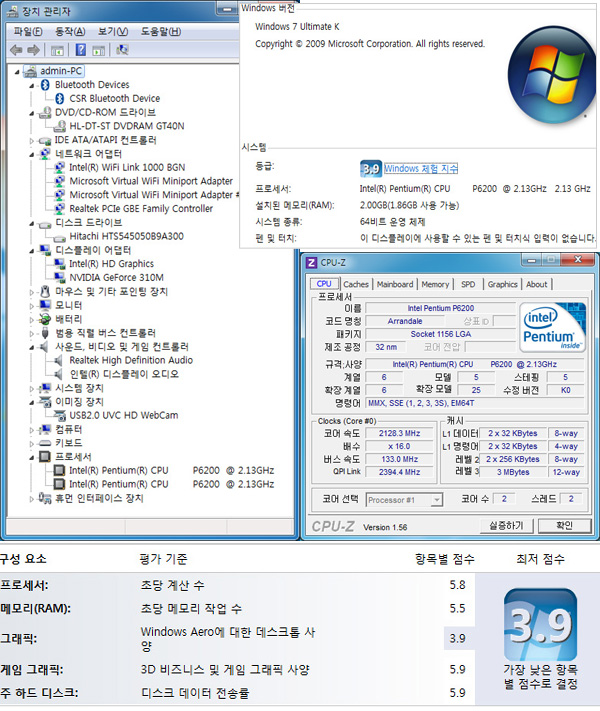
Task: Select the Hitachi HTS545050B9A300 disk drive
Action: pos(126,236)
